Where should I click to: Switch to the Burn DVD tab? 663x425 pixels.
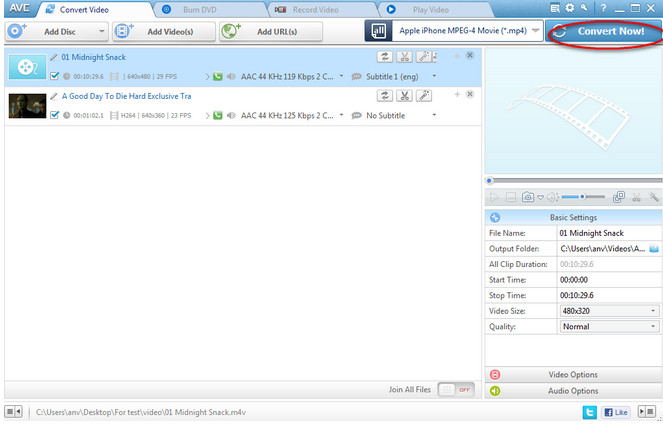tap(200, 9)
